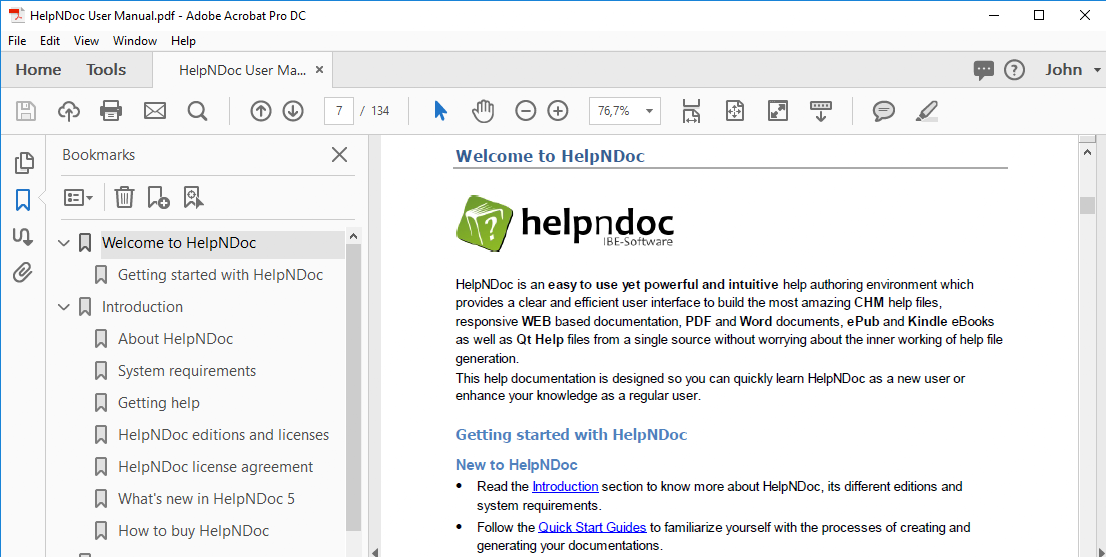
Task: Open Getting started with HelpNDoc bookmark
Action: pyautogui.click(x=220, y=275)
